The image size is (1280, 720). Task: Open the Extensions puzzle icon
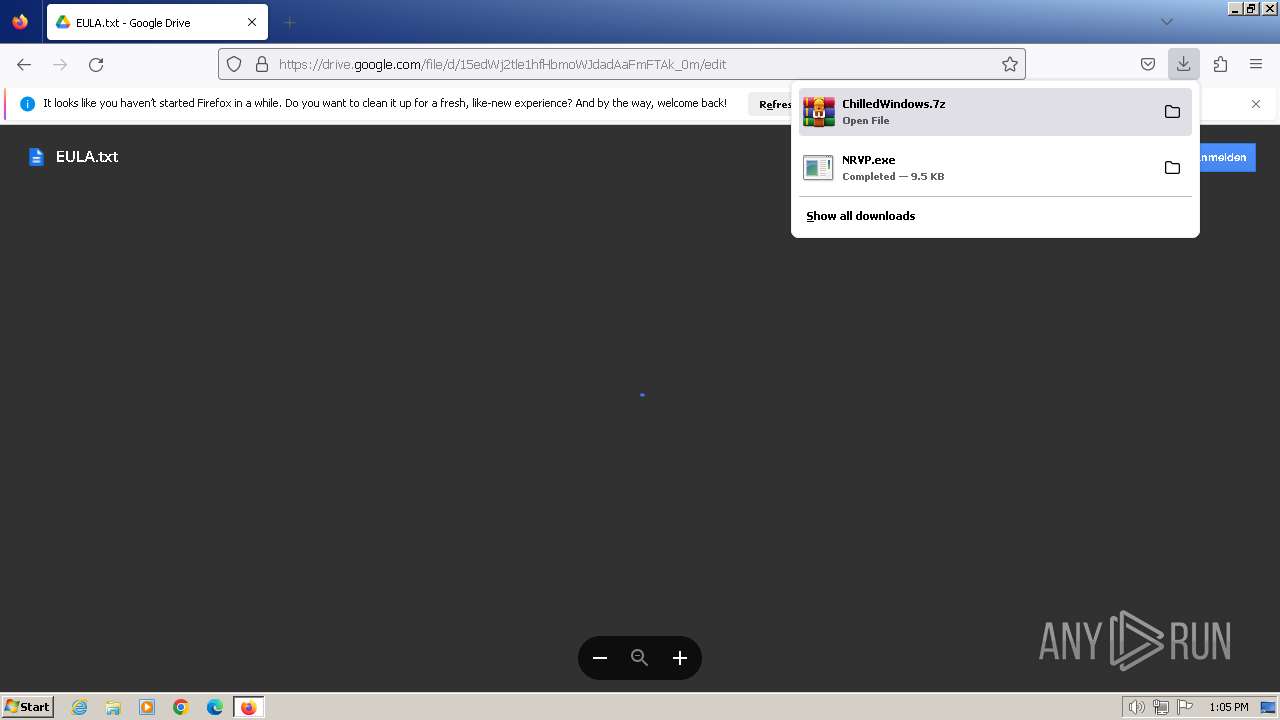pos(1220,64)
